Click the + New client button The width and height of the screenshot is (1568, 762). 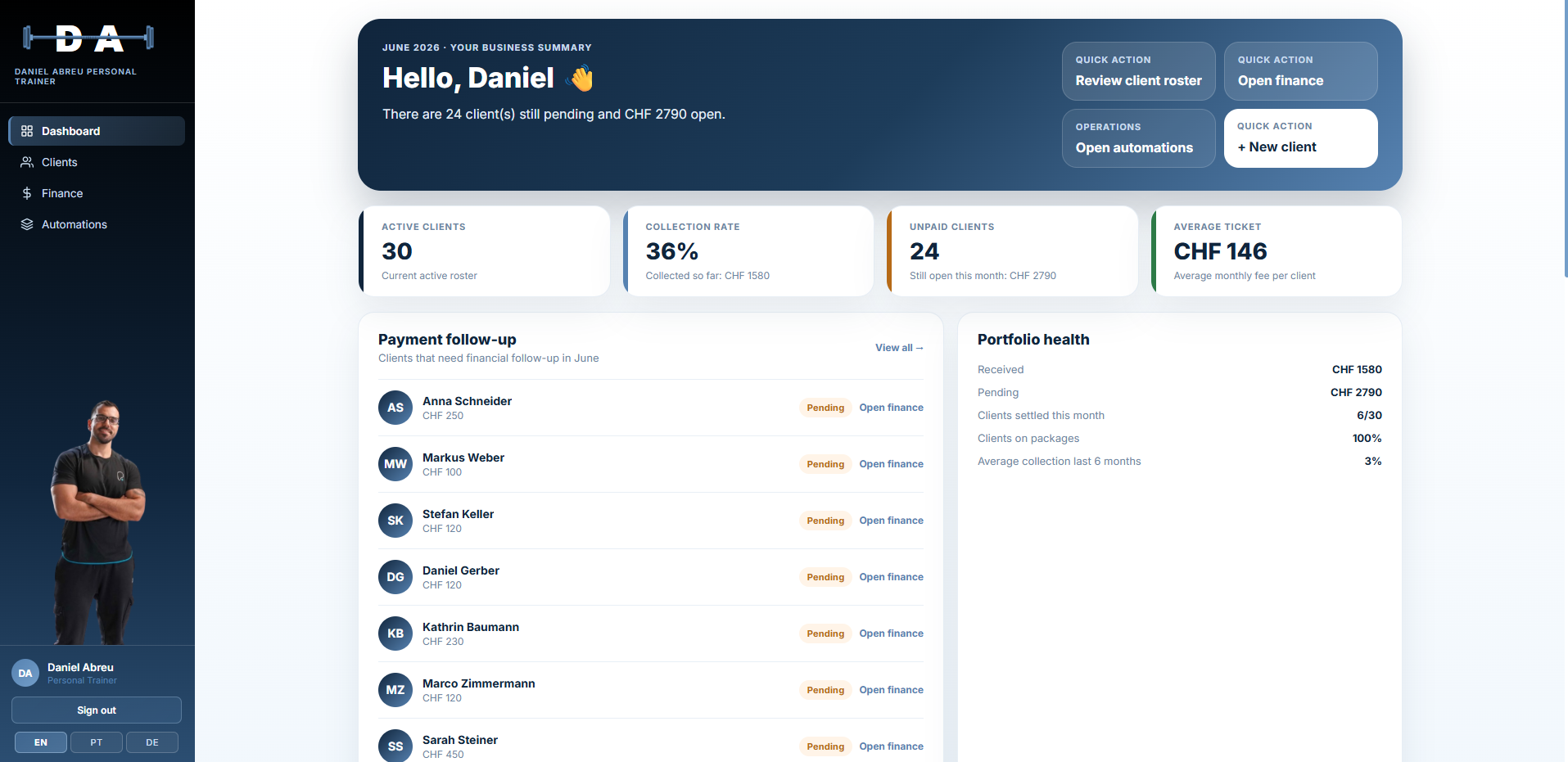point(1301,138)
